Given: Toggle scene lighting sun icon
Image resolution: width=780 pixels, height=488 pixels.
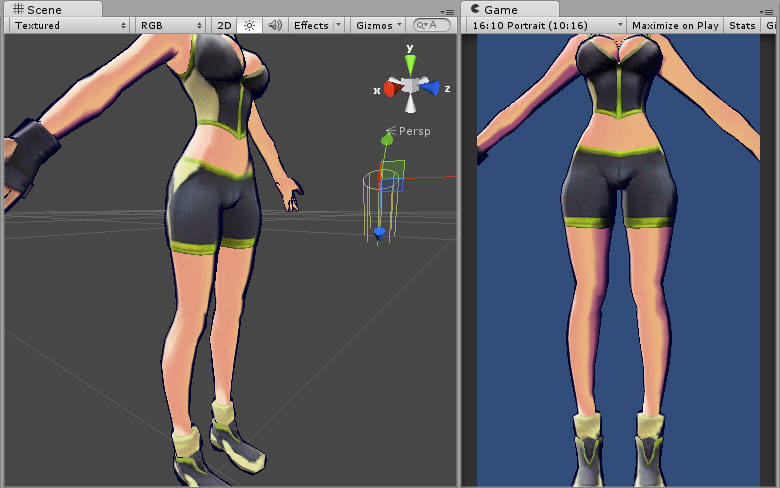Looking at the screenshot, I should click(250, 25).
